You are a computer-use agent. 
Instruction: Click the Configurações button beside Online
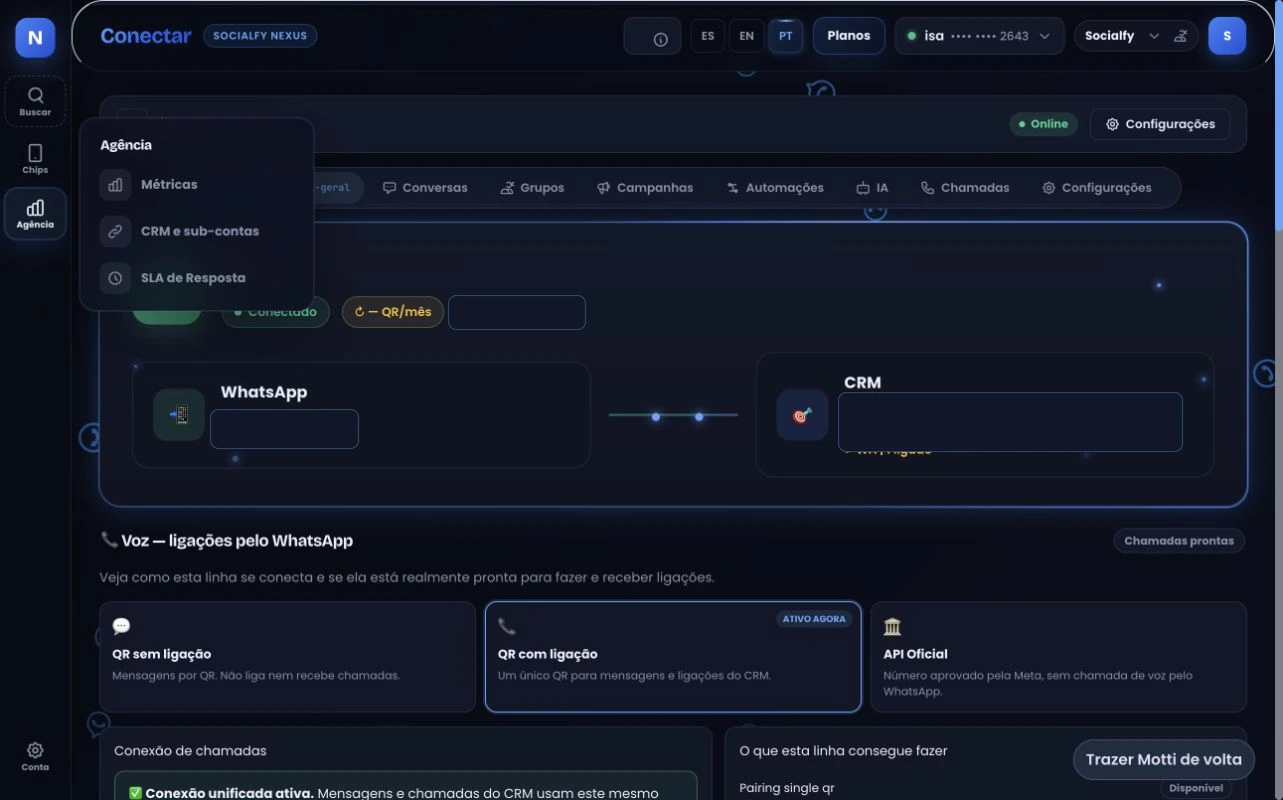1160,124
